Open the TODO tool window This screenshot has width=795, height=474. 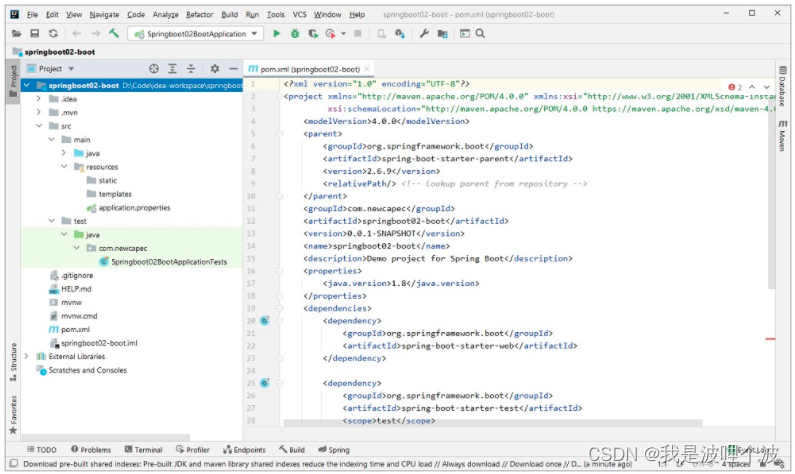(42, 450)
